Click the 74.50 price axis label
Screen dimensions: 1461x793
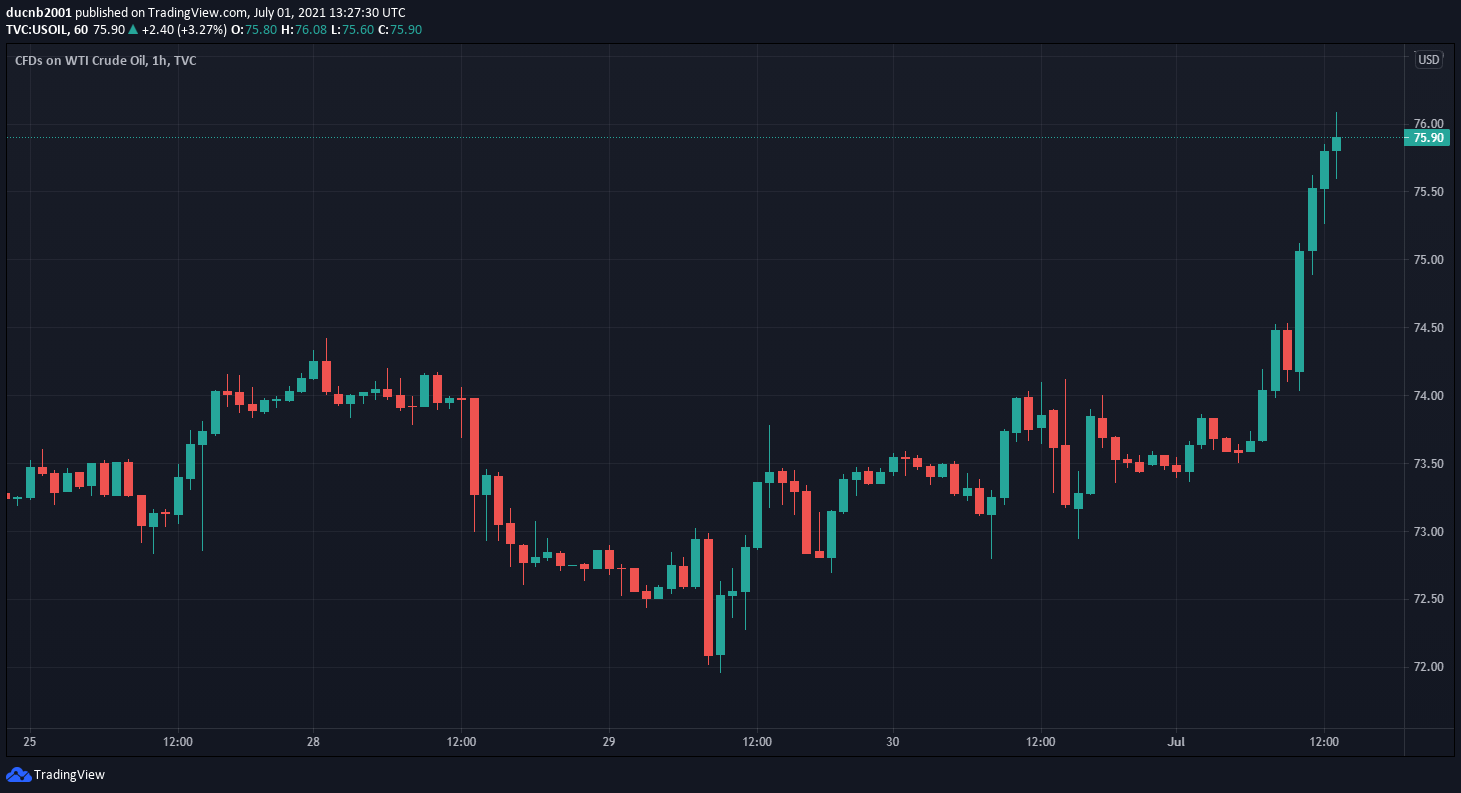pos(1428,328)
